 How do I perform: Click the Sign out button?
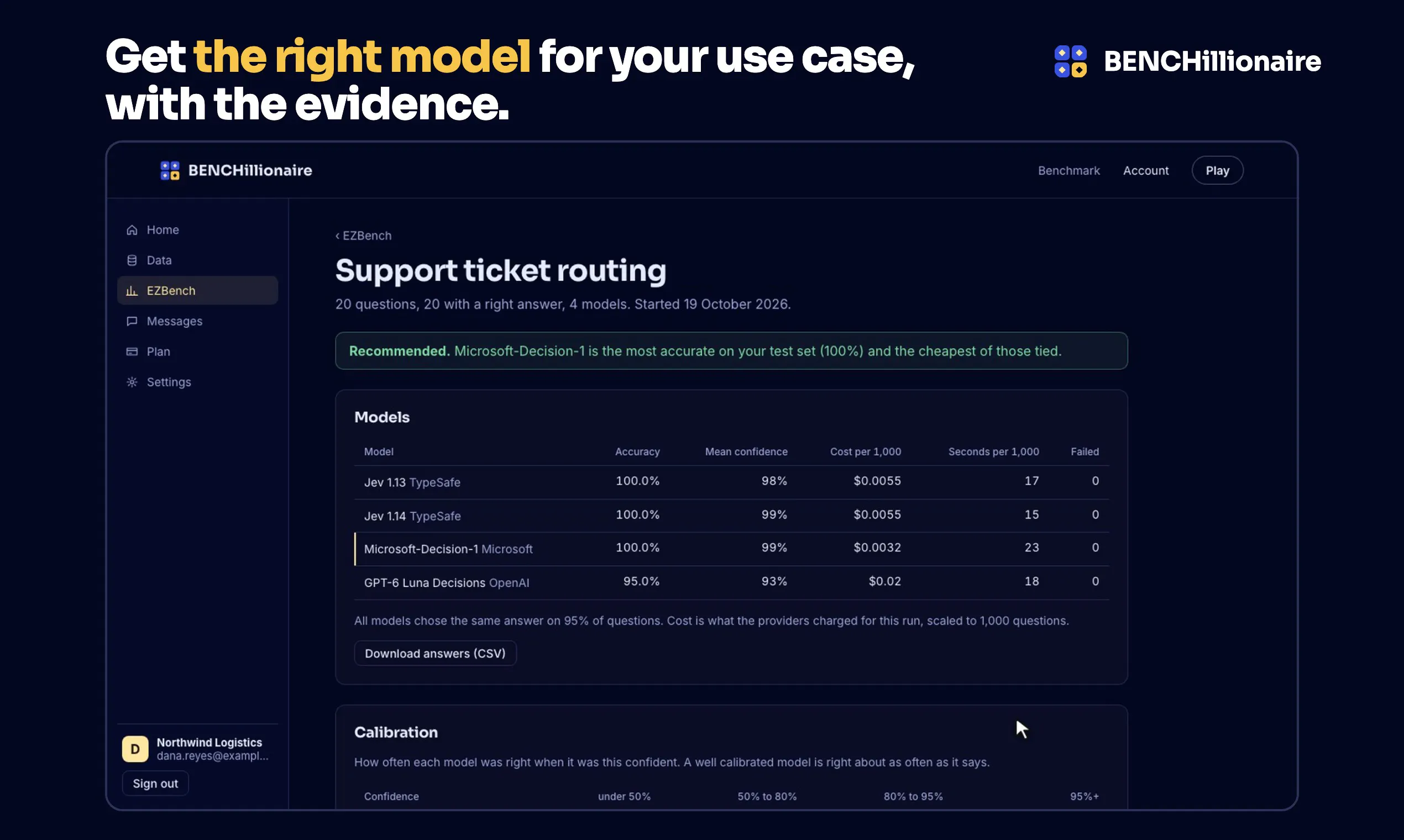click(155, 784)
